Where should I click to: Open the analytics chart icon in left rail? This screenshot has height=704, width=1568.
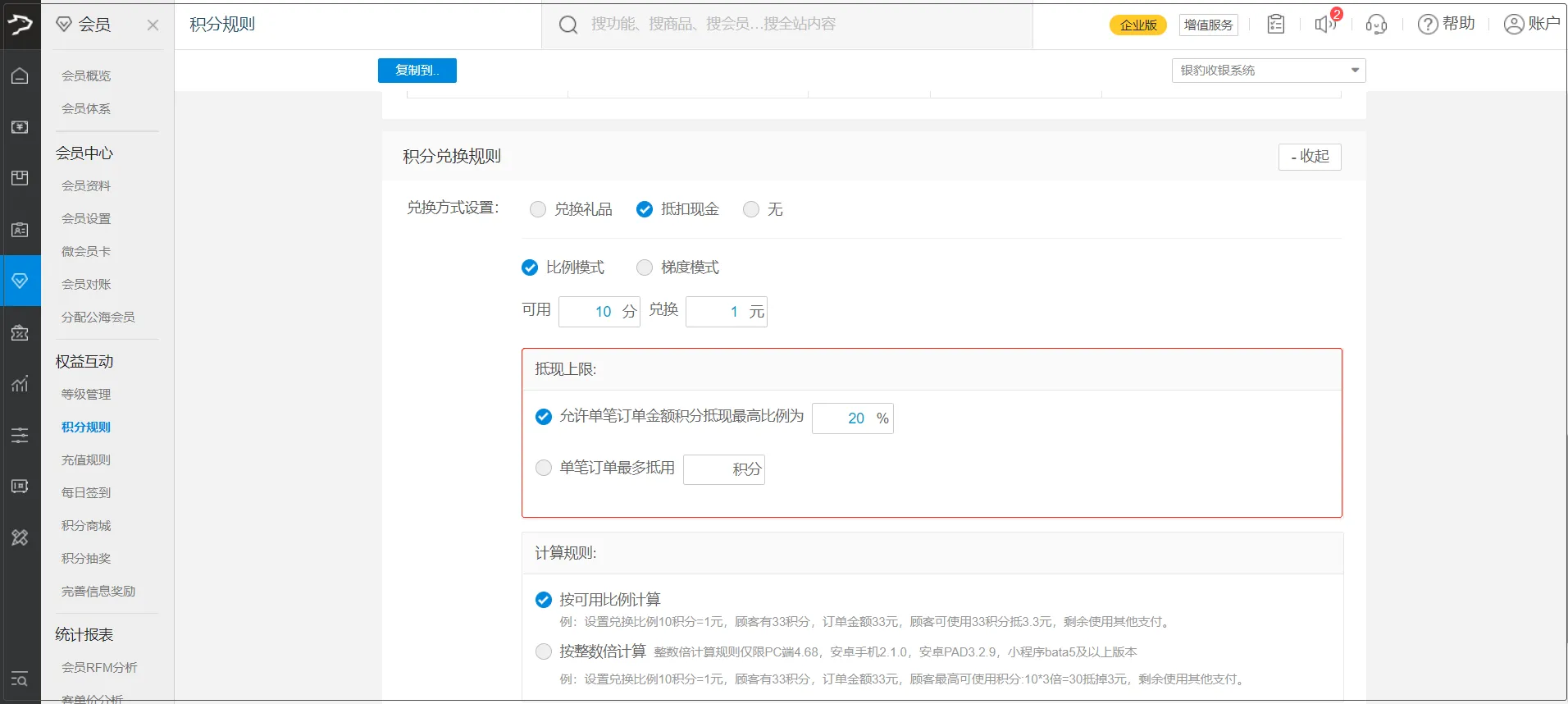click(20, 383)
